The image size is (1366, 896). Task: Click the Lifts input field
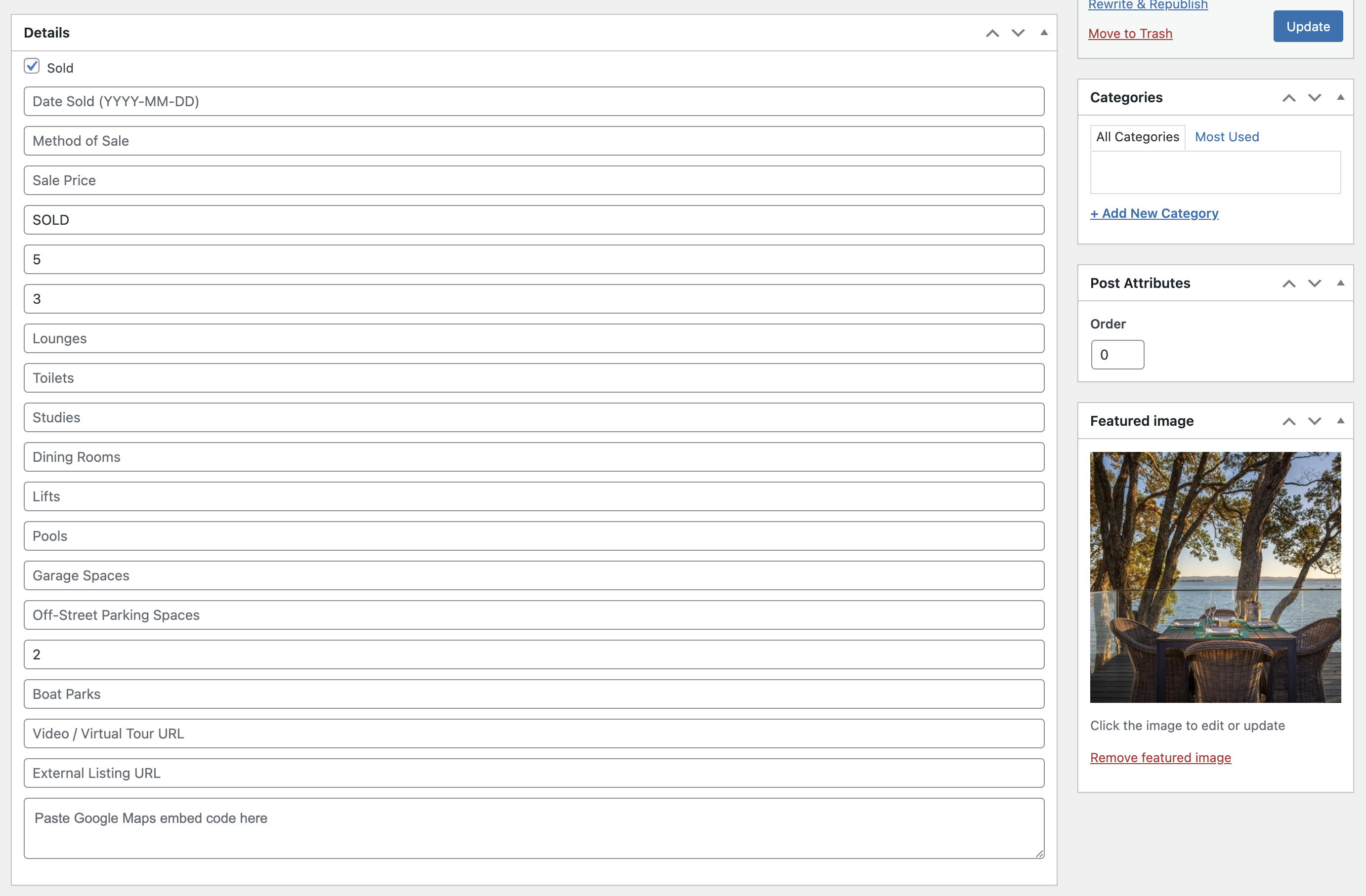coord(534,497)
